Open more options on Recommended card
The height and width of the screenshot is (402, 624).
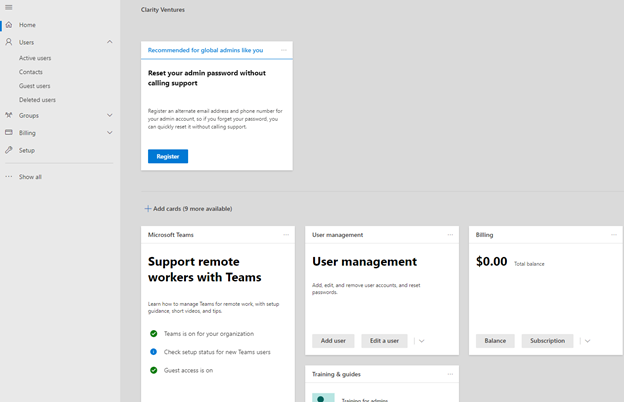[x=284, y=50]
